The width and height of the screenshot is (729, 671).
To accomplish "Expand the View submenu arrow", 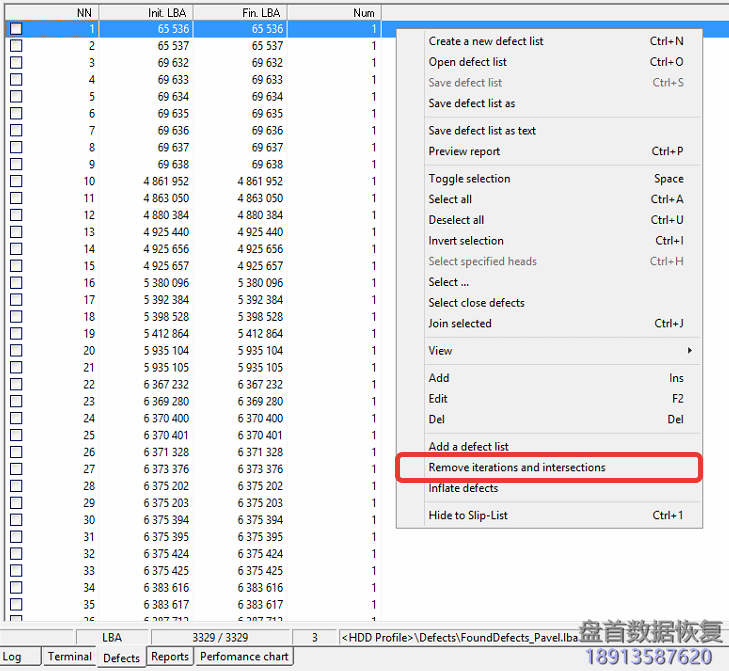I will 689,351.
